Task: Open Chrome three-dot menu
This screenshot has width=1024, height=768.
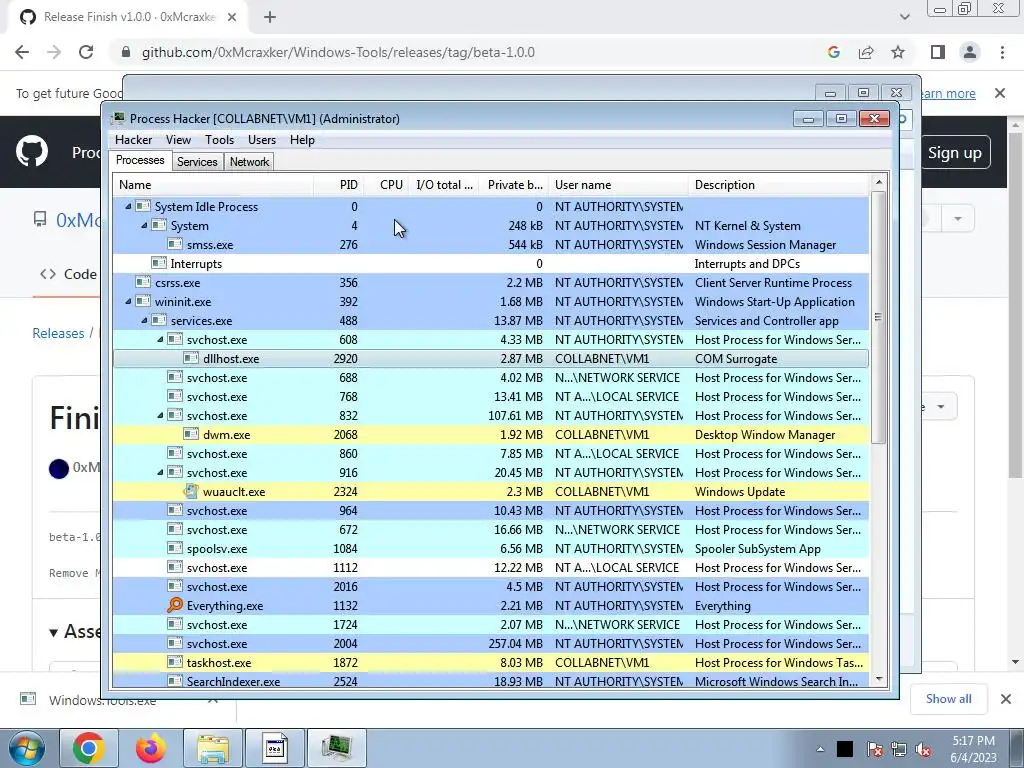Action: [1002, 52]
